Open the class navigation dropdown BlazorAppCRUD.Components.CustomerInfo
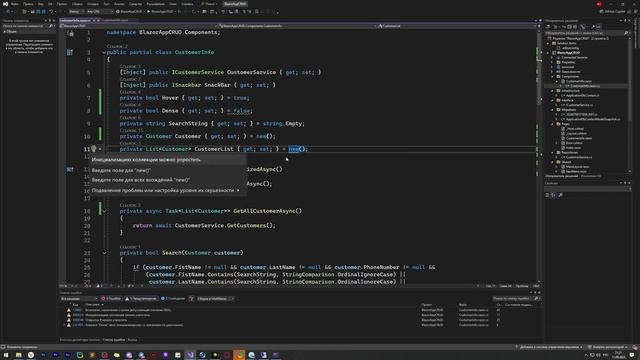640x360 pixels. click(x=297, y=26)
